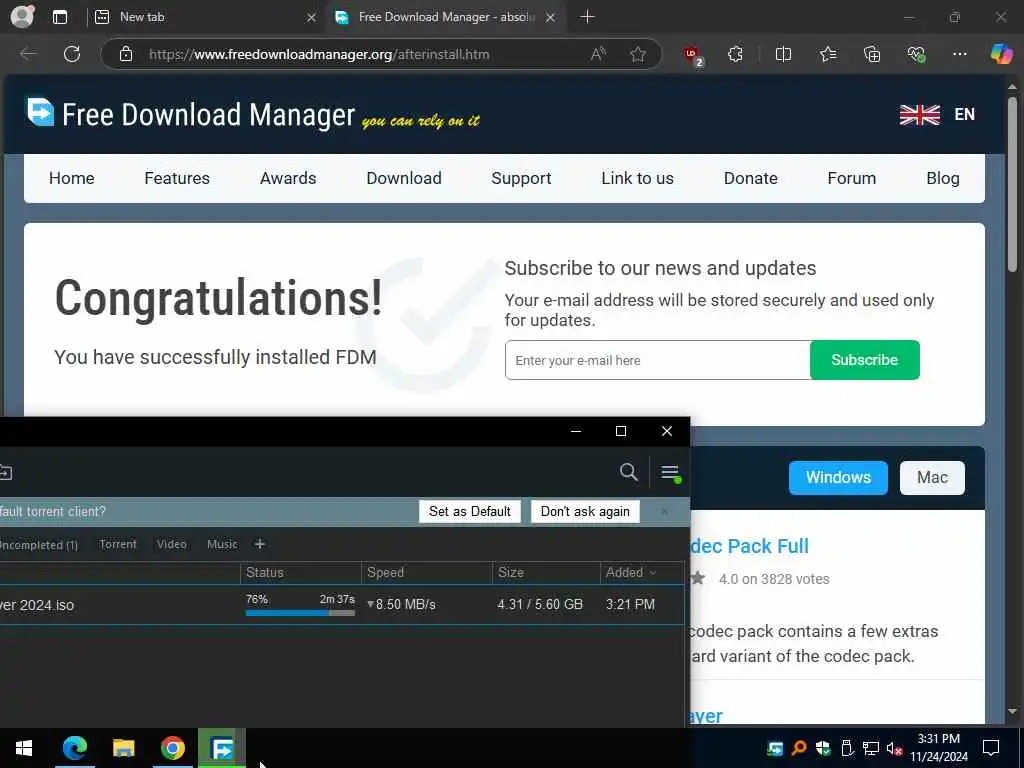This screenshot has width=1024, height=768.
Task: Open a new browser tab with plus
Action: point(587,17)
